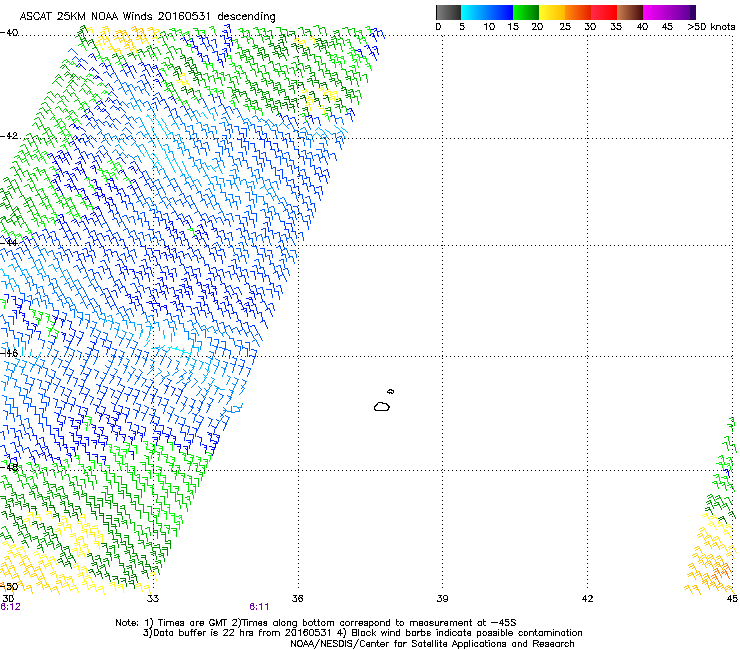This screenshot has height=650, width=740.
Task: Click the -48 latitude label
Action: coord(9,467)
